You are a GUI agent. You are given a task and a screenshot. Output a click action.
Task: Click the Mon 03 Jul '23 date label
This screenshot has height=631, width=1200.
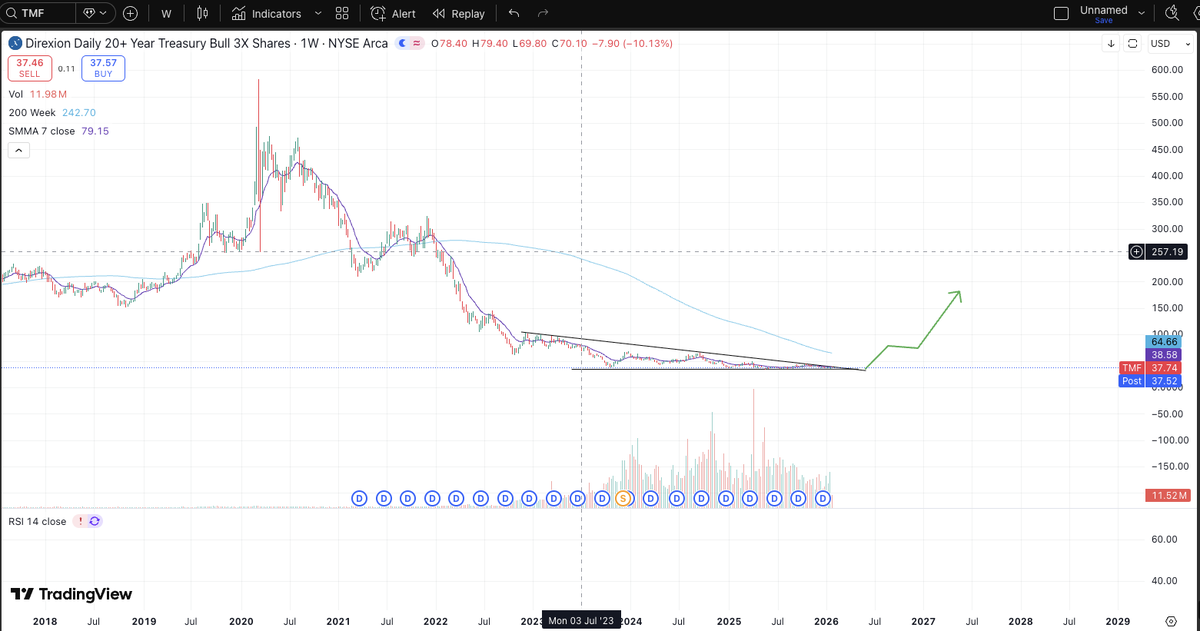582,620
